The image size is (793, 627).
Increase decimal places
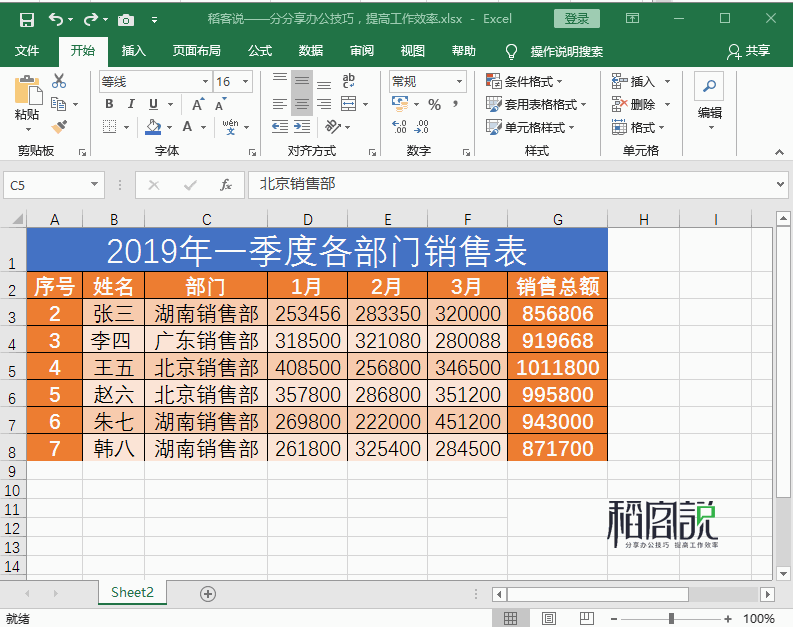(x=399, y=126)
